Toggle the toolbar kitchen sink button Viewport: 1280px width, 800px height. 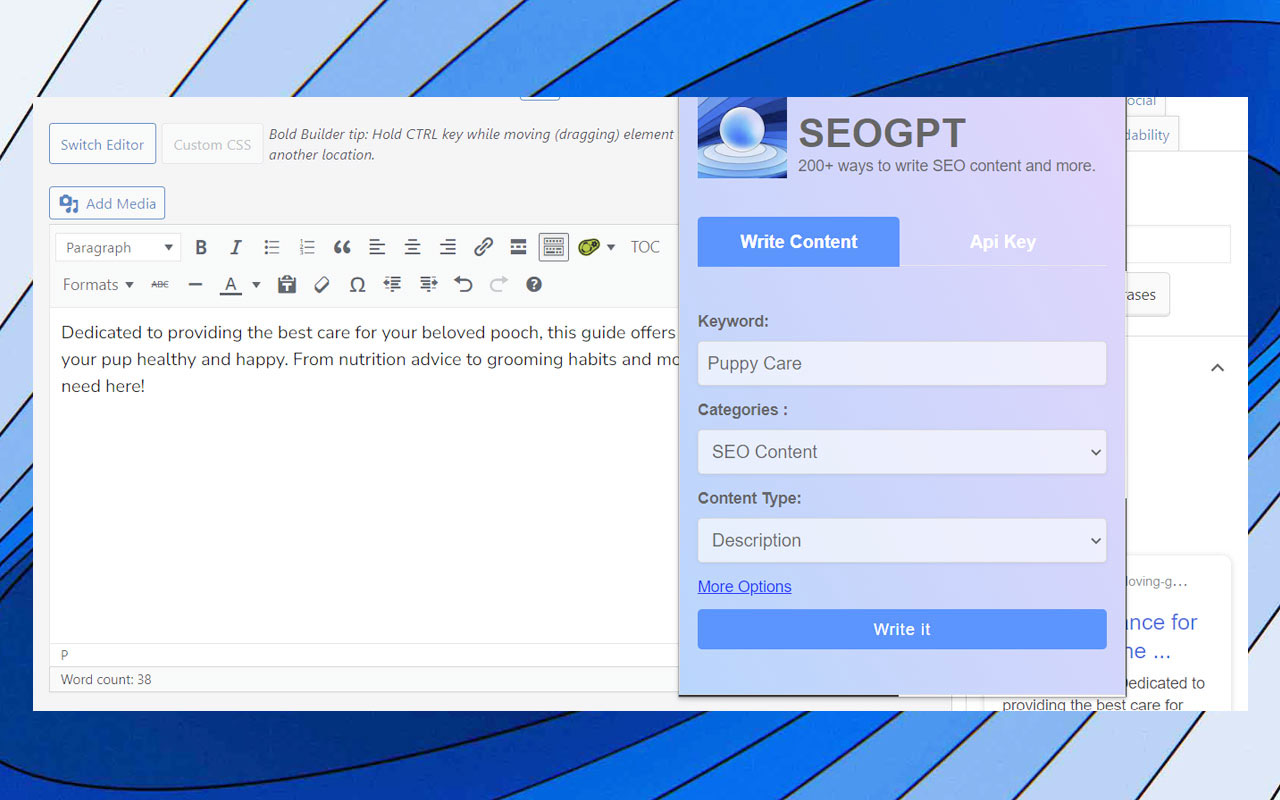553,247
